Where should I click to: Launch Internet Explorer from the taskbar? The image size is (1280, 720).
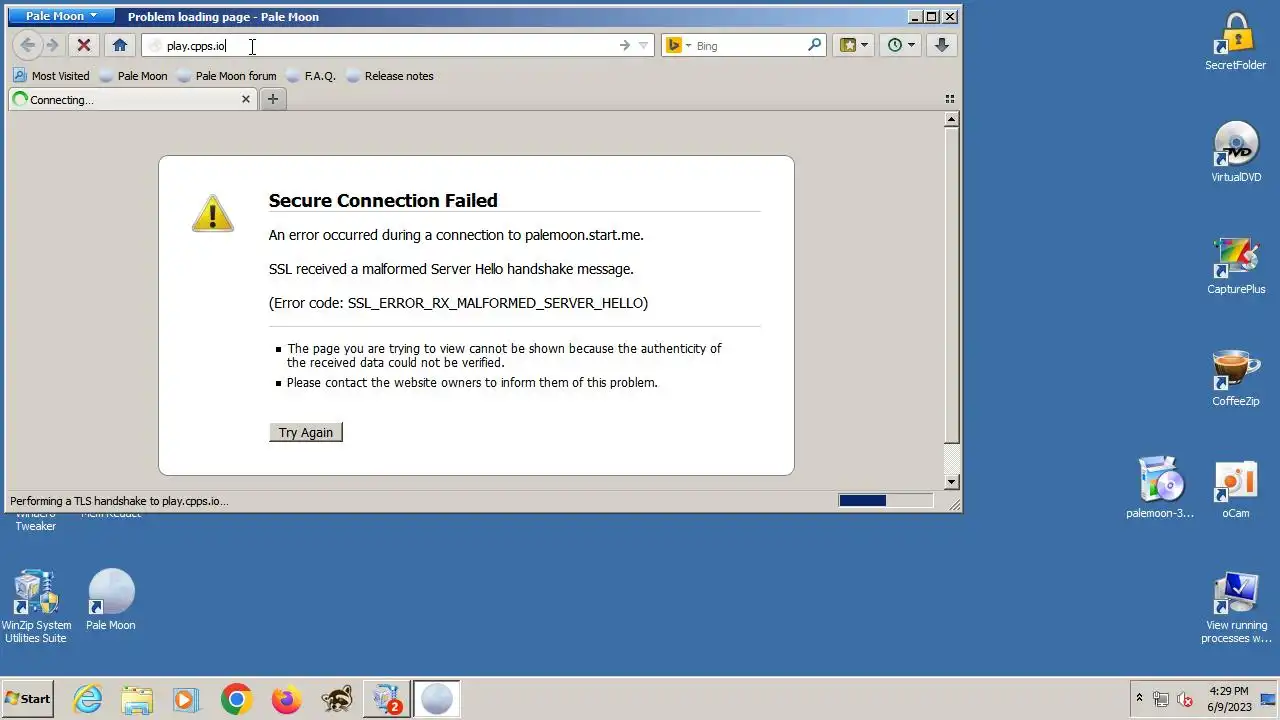(x=88, y=699)
